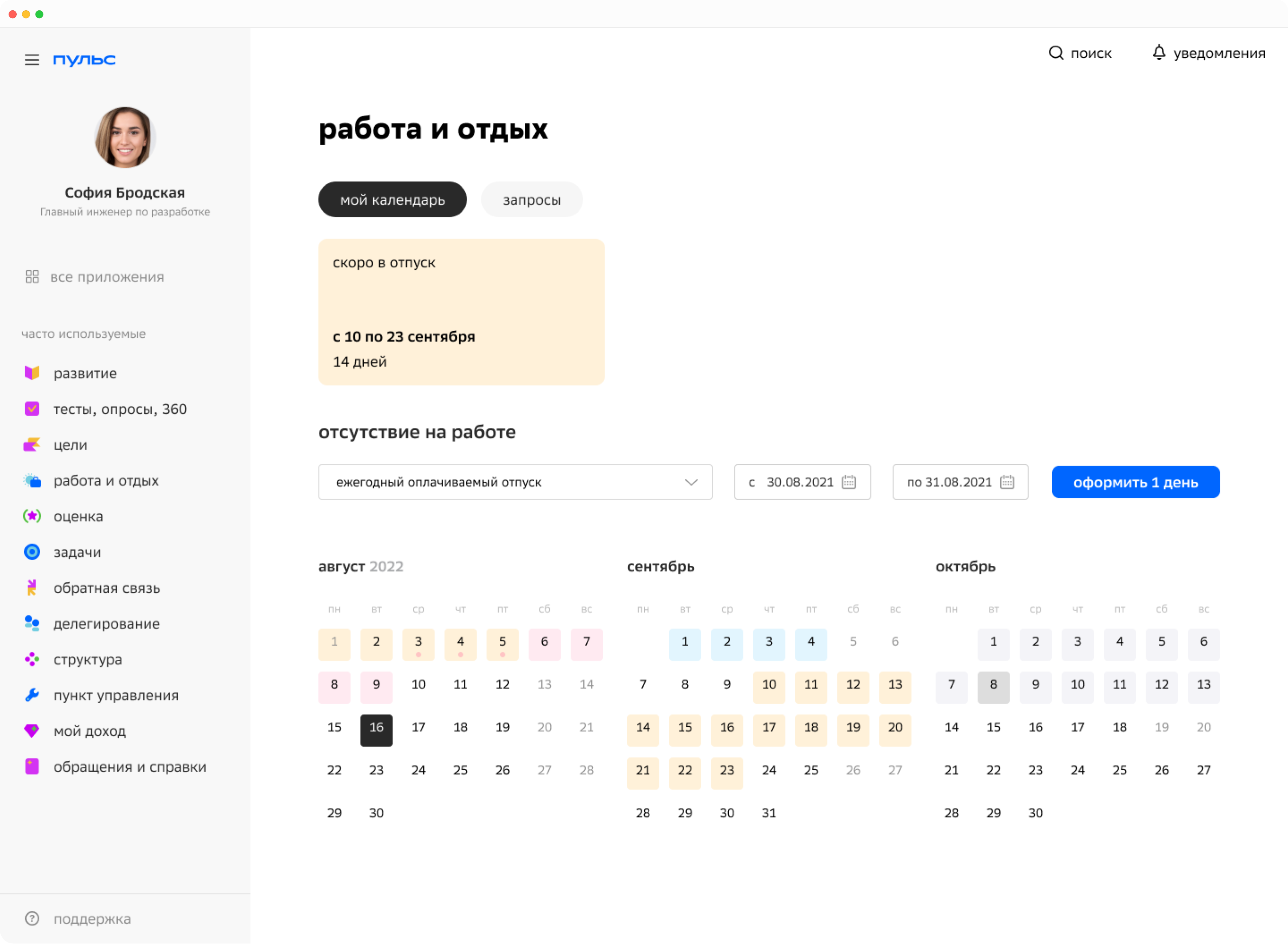Select September 10 vacation day
The height and width of the screenshot is (944, 1288).
(769, 687)
